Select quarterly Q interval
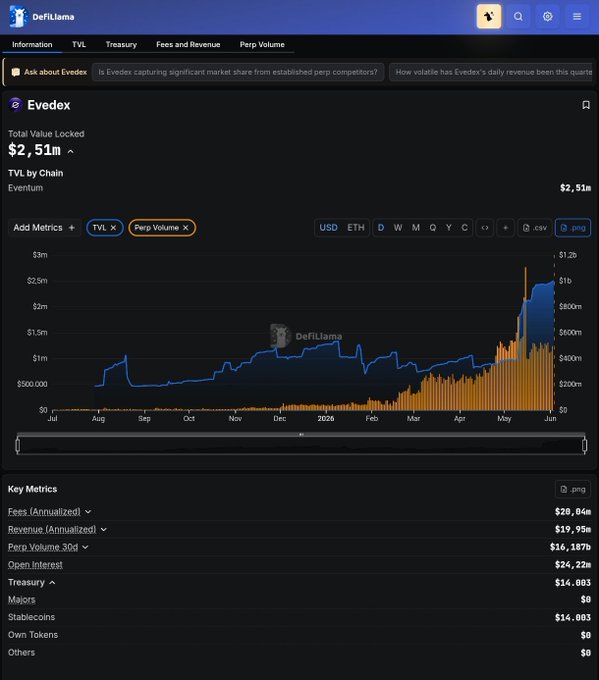 point(432,228)
